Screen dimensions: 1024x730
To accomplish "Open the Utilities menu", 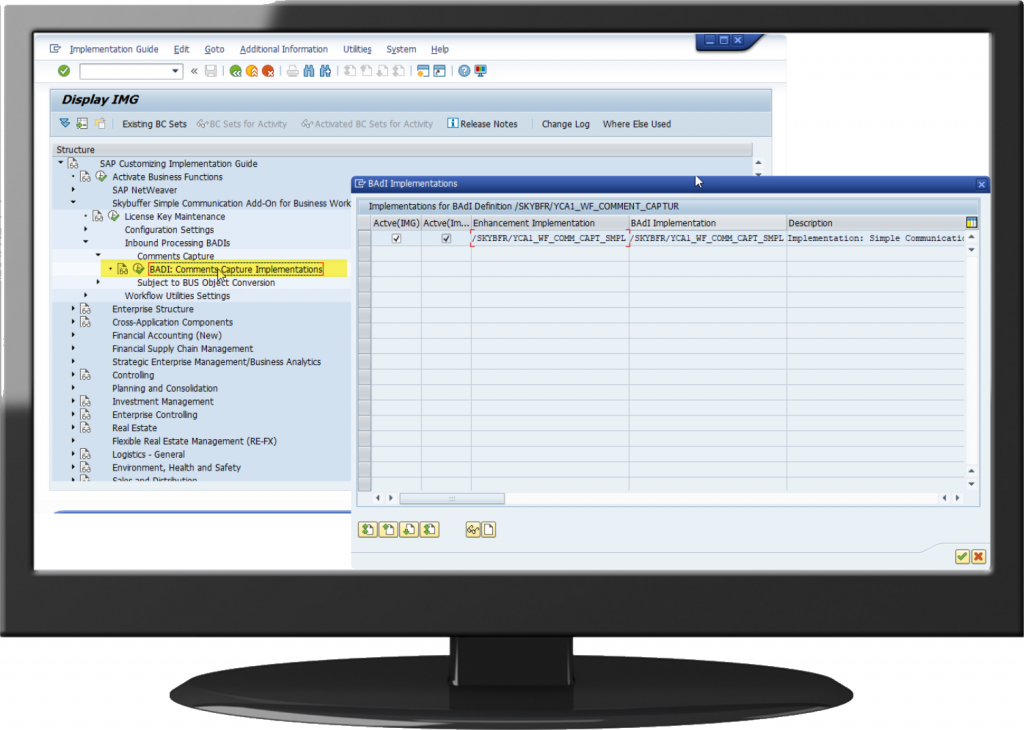I will pyautogui.click(x=357, y=49).
